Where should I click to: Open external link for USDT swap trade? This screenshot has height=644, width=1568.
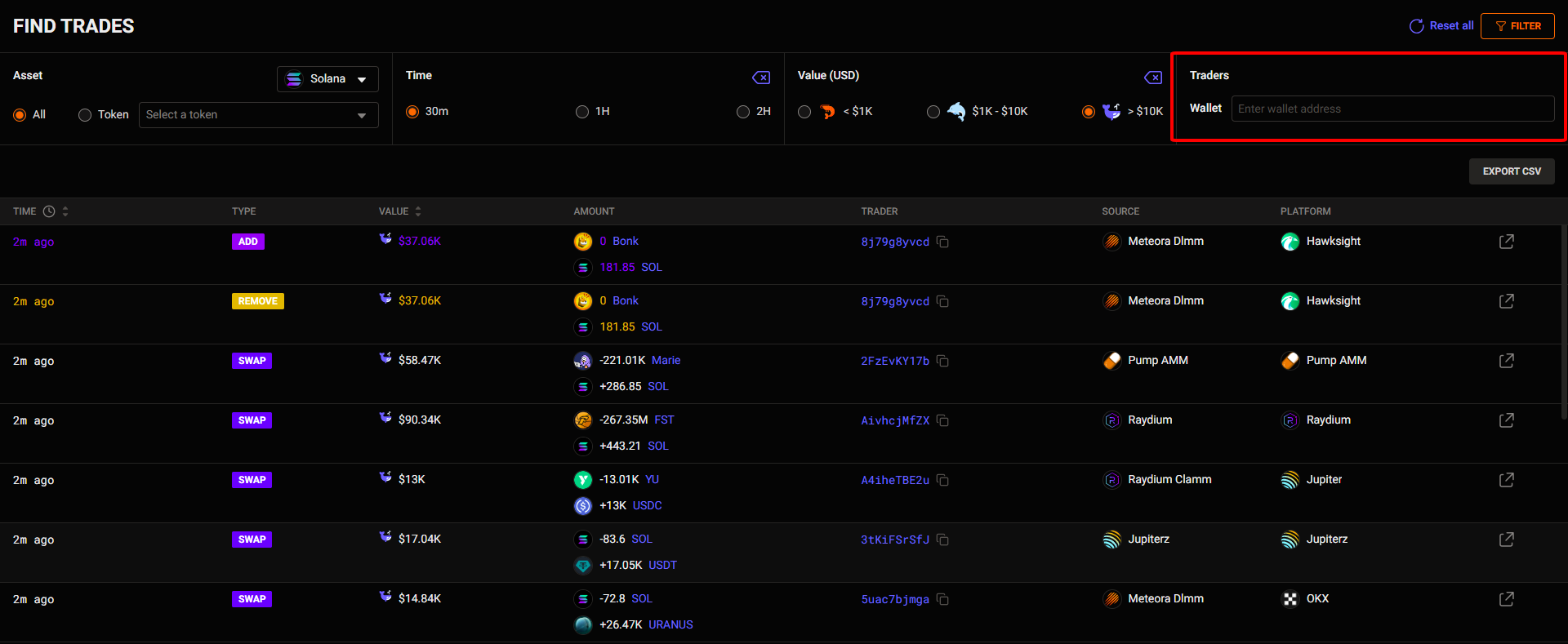pyautogui.click(x=1507, y=540)
